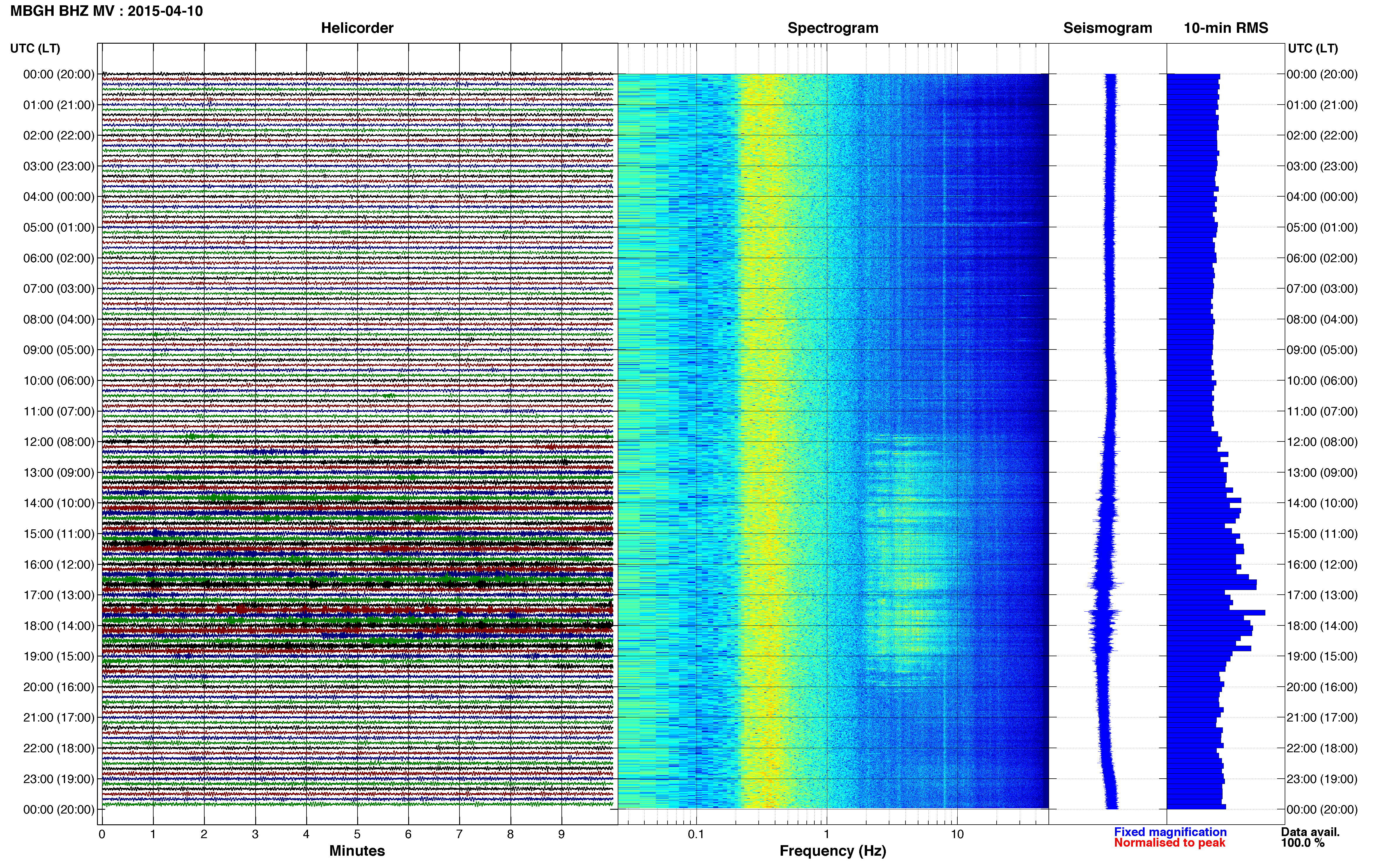Click the 'Seismogram' panel heading
Viewport: 1389px width, 868px height.
tap(1108, 28)
